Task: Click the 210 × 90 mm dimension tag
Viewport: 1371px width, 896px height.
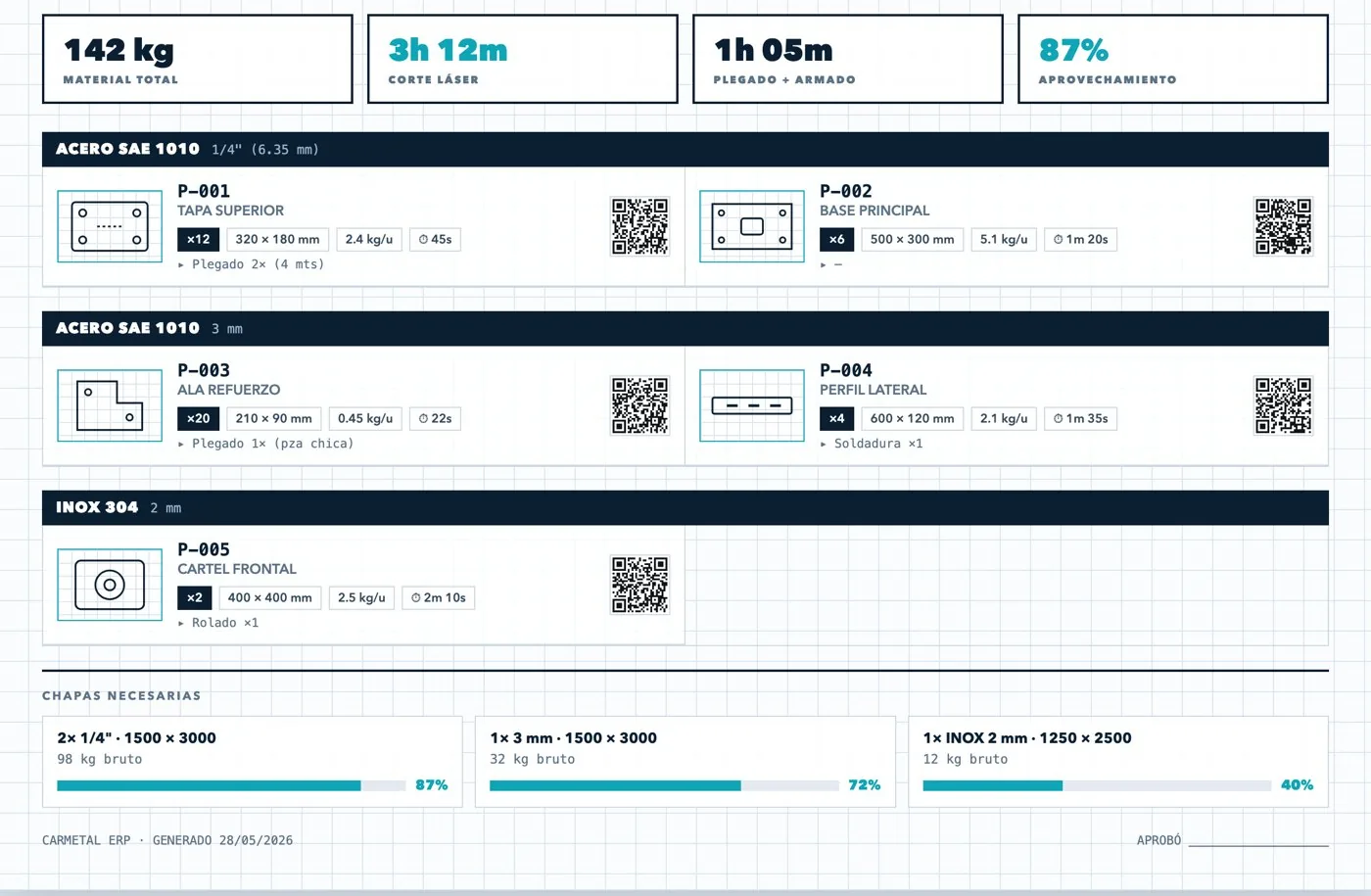Action: pos(273,419)
